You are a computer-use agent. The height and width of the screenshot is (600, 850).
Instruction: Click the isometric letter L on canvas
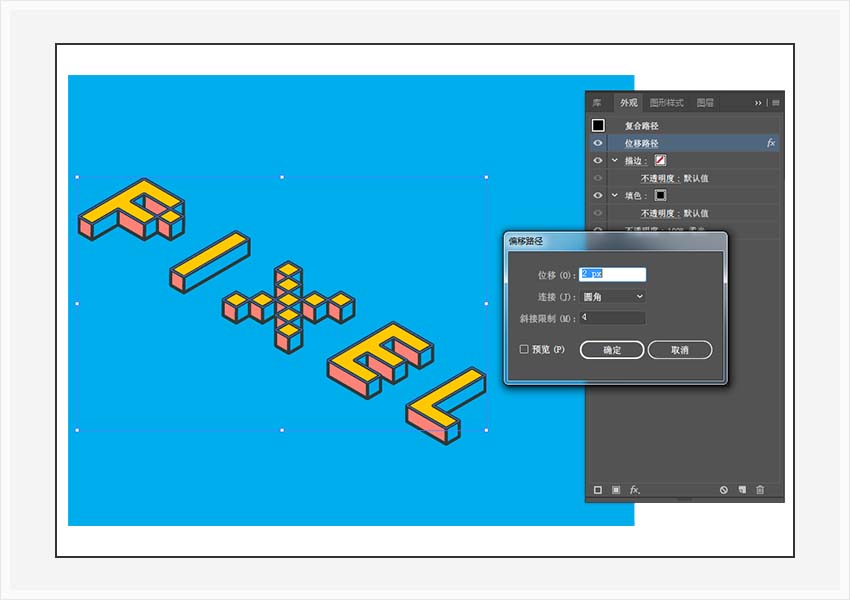point(446,405)
